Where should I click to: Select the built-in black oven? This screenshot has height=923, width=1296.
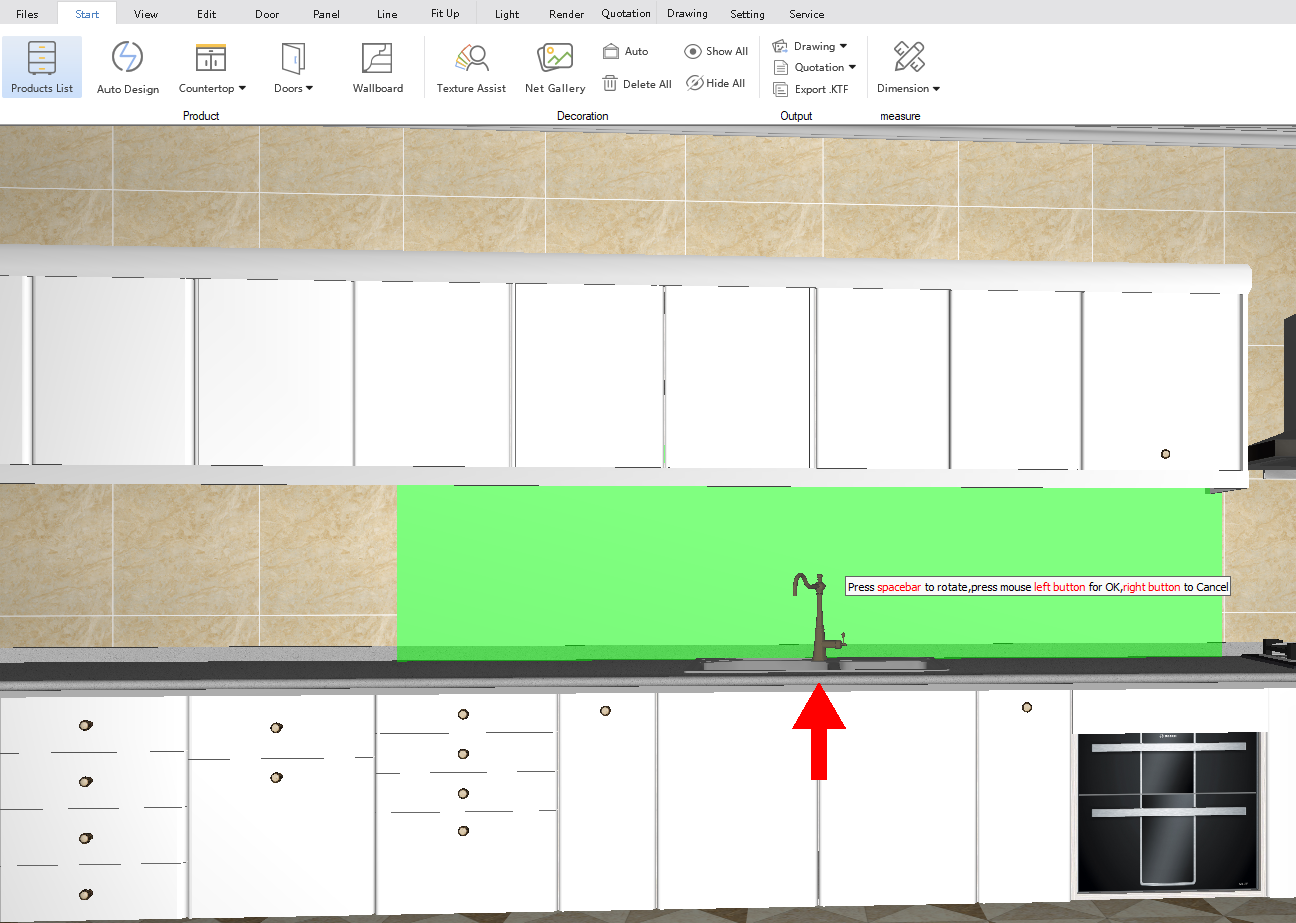point(1170,811)
